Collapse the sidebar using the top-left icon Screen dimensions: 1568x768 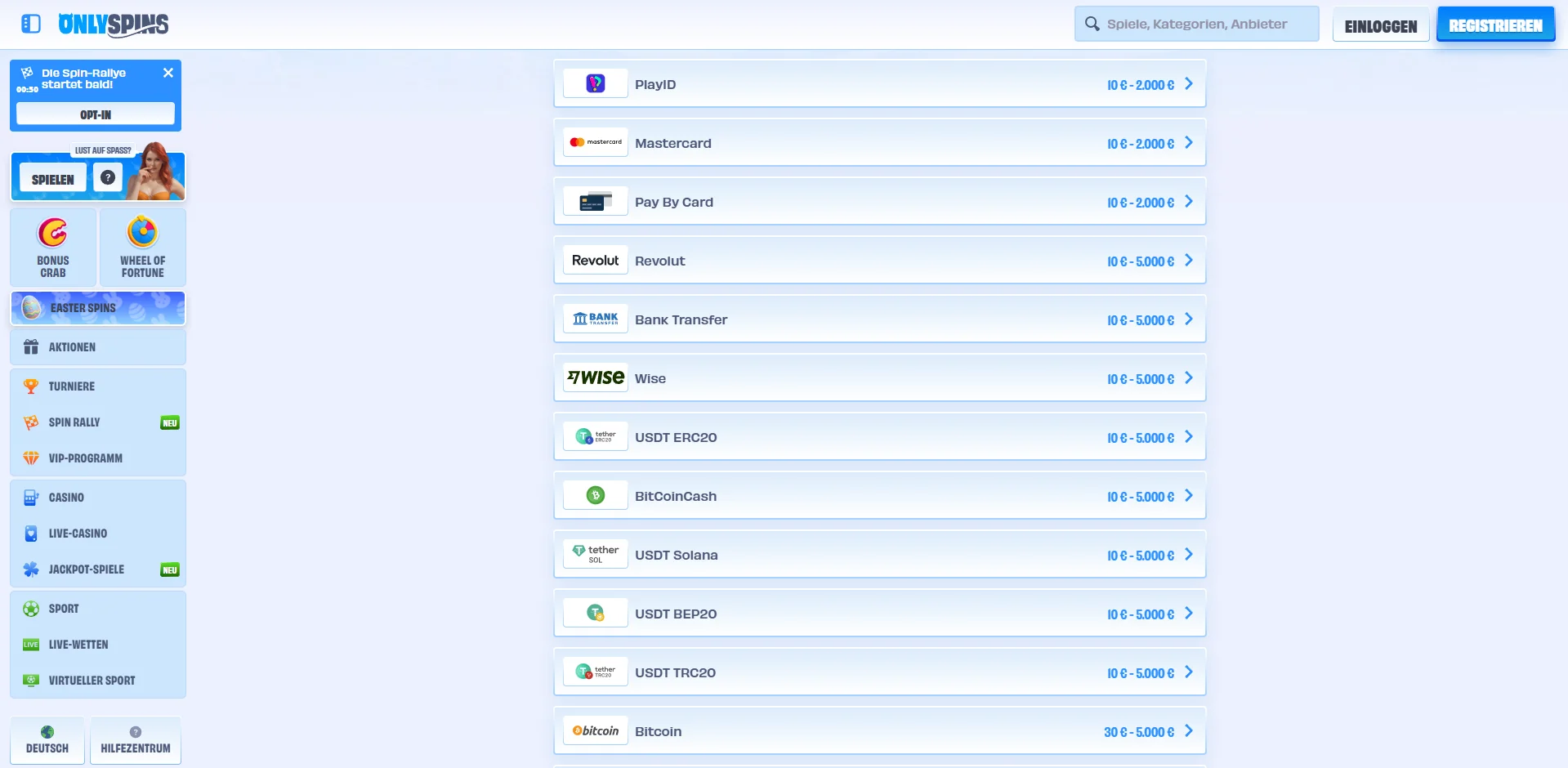(x=30, y=24)
